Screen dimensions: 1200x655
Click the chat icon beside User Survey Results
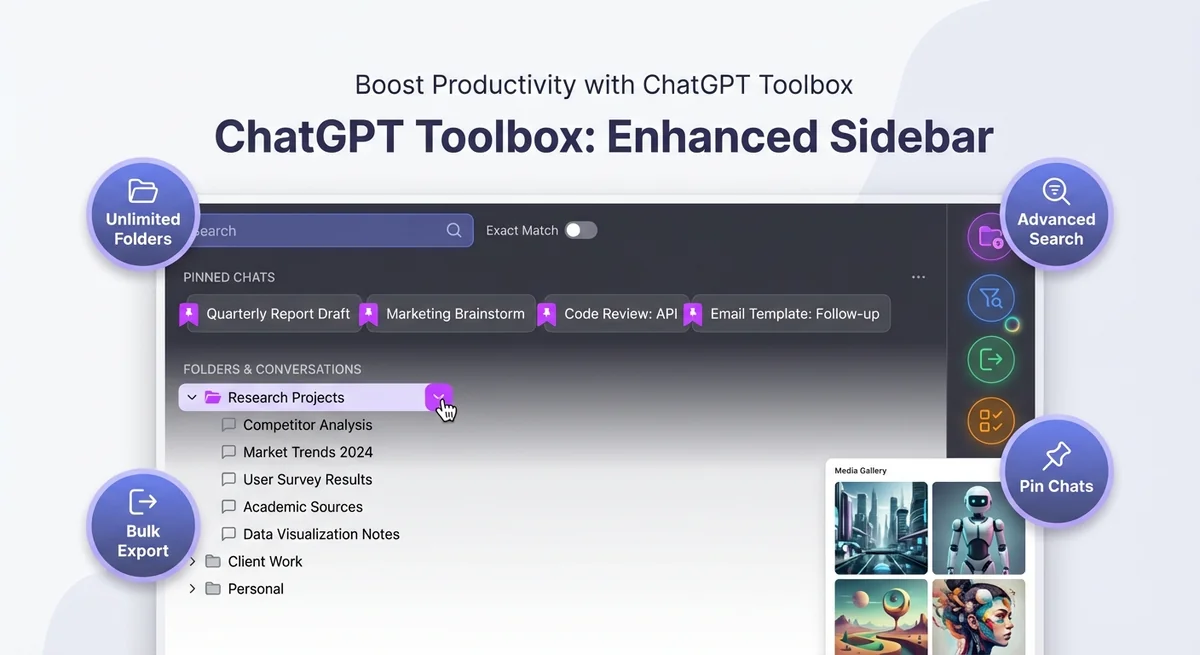click(229, 479)
